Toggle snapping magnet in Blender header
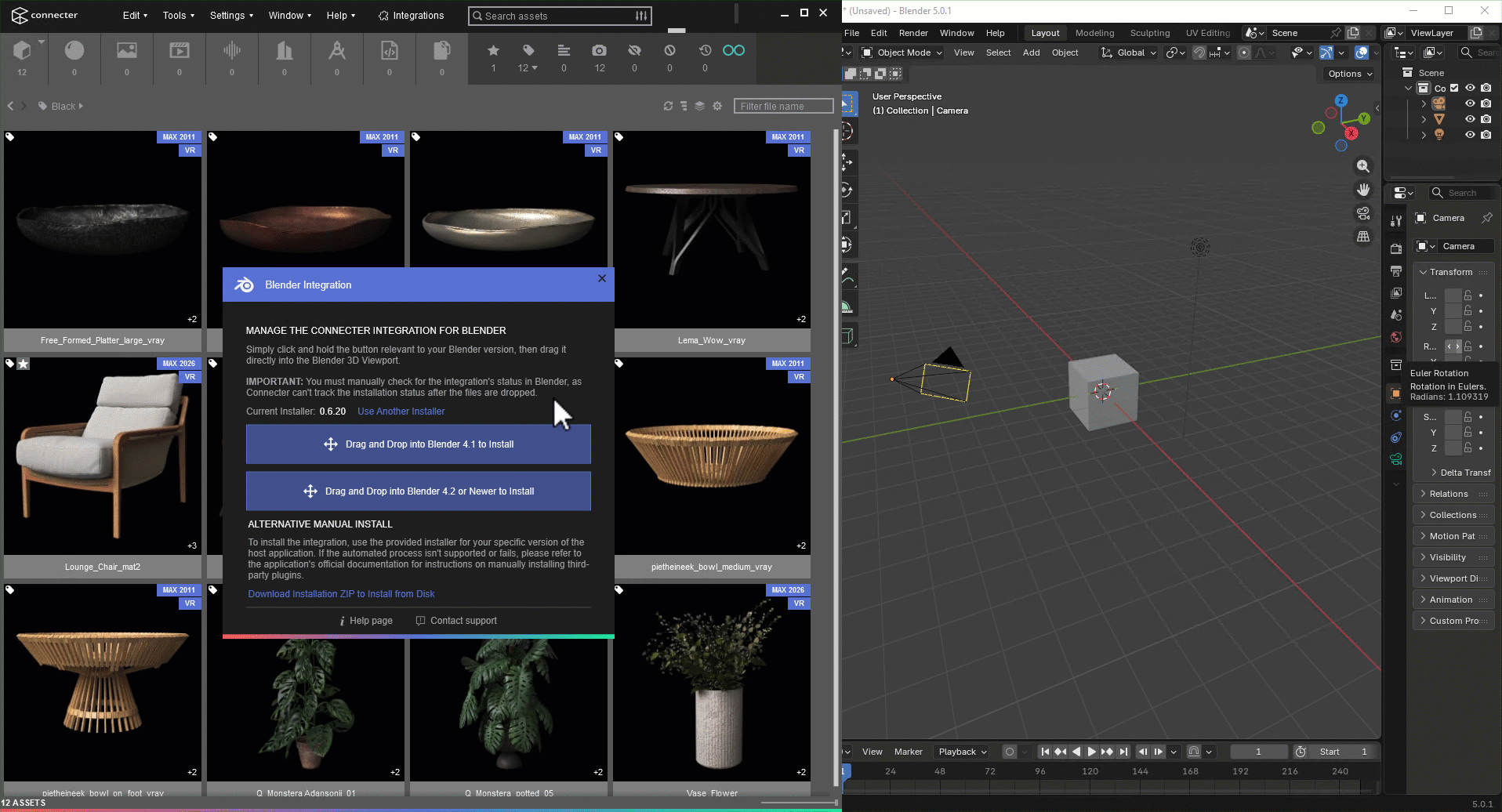Image resolution: width=1502 pixels, height=812 pixels. 1199,53
